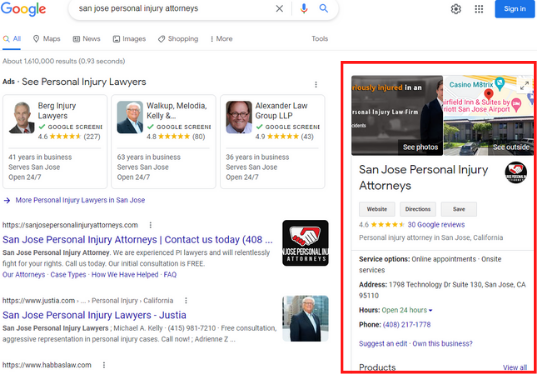537x374 pixels.
Task: Open 30 Google reviews link
Action: point(436,225)
